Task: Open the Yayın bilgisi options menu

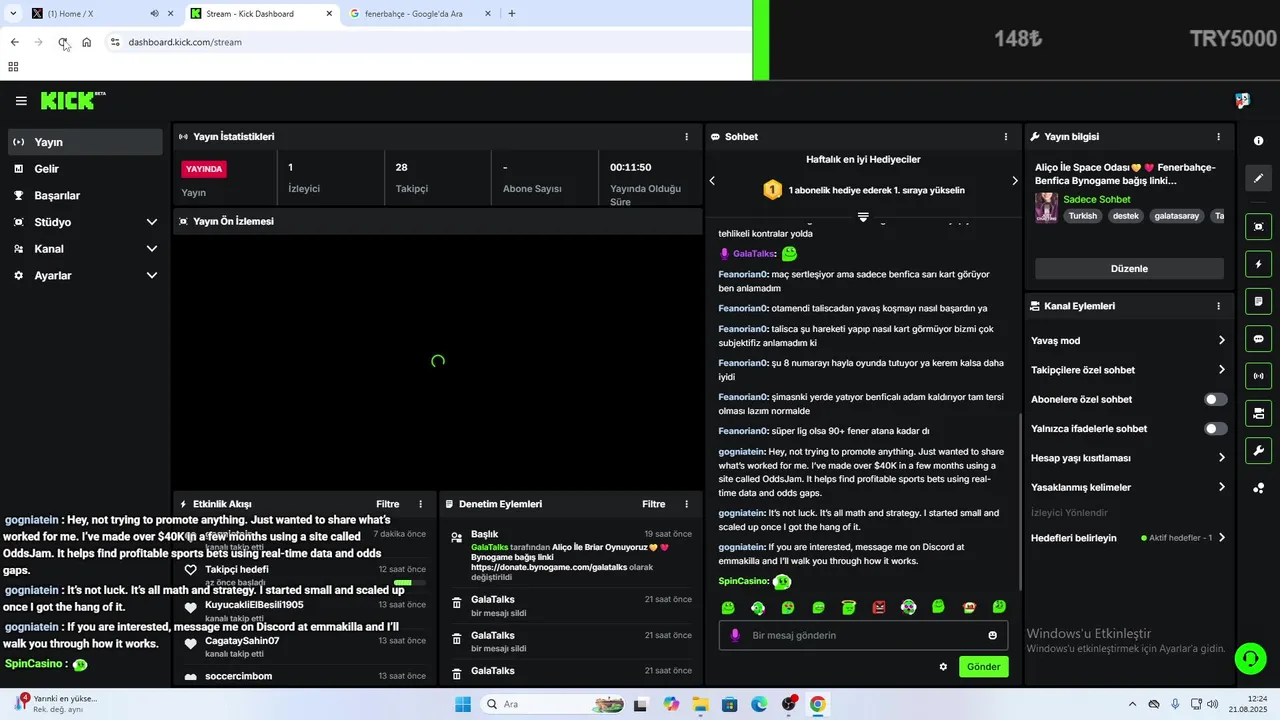Action: (1218, 137)
